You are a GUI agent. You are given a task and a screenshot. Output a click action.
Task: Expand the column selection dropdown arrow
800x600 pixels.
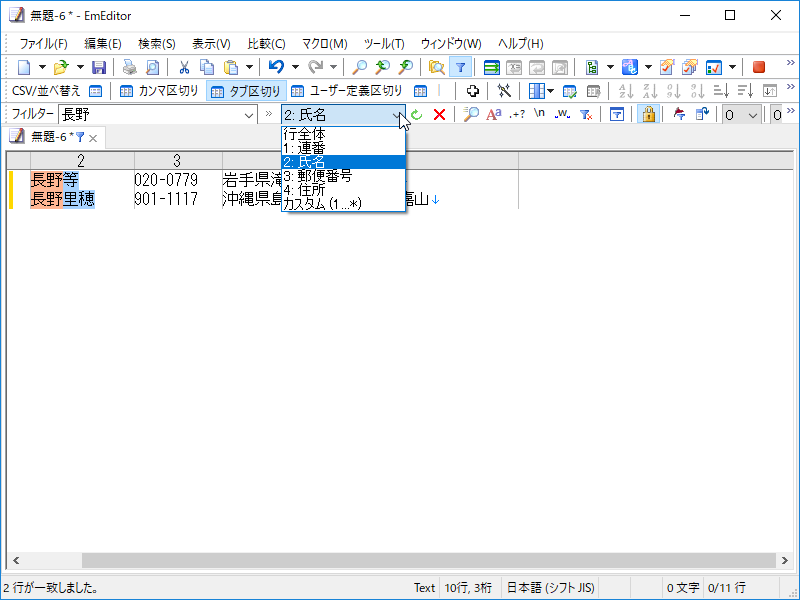click(551, 91)
